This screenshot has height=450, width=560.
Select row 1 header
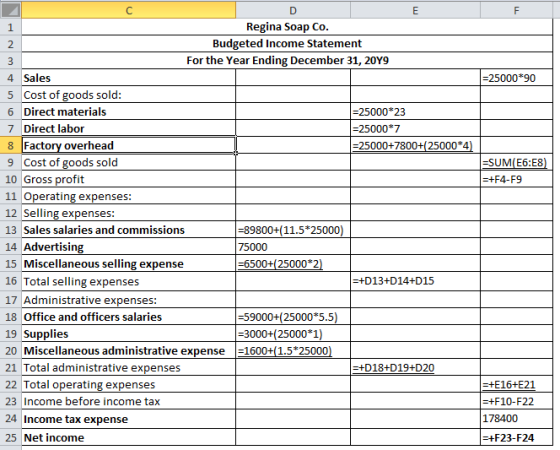tap(11, 27)
